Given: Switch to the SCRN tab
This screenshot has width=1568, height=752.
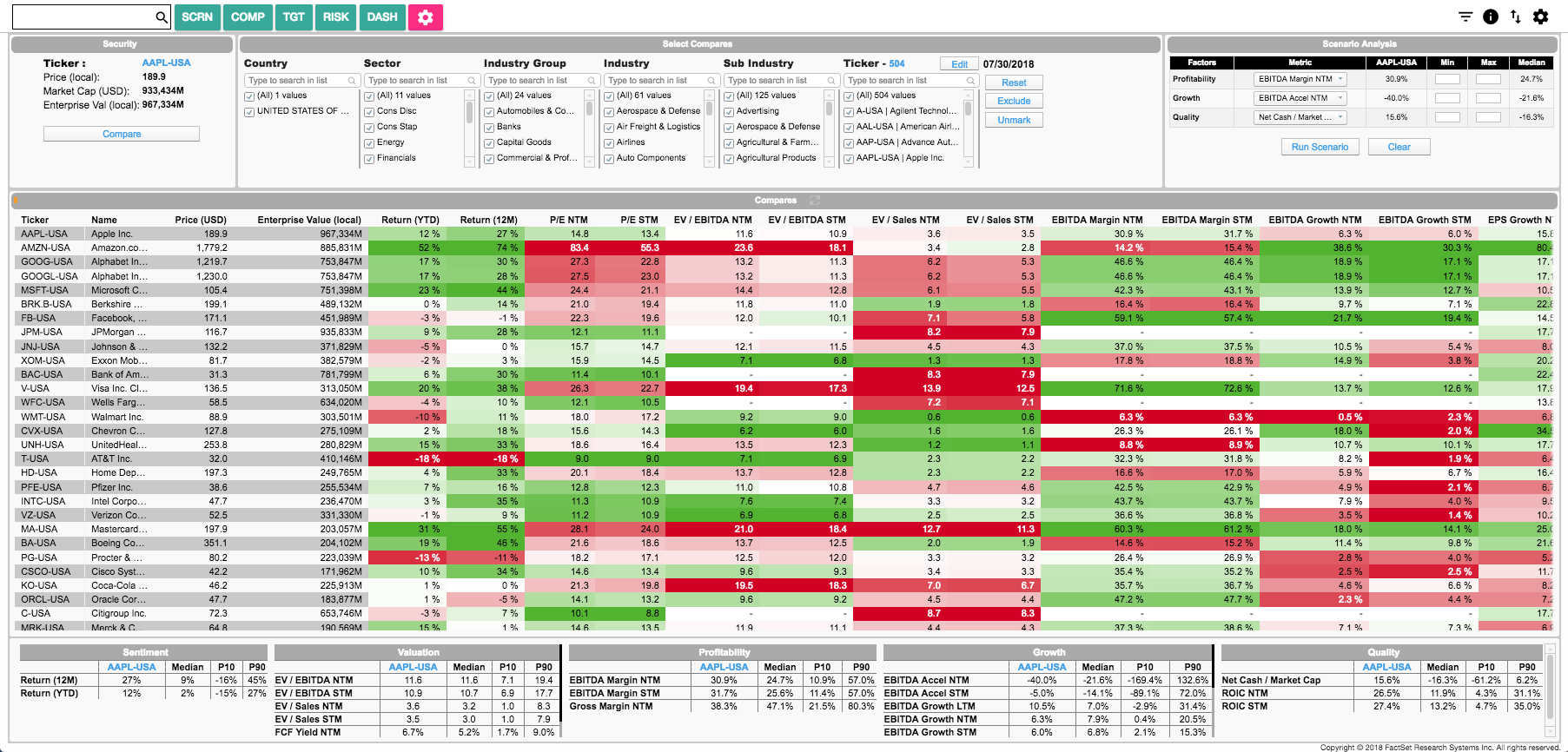Looking at the screenshot, I should (x=197, y=17).
